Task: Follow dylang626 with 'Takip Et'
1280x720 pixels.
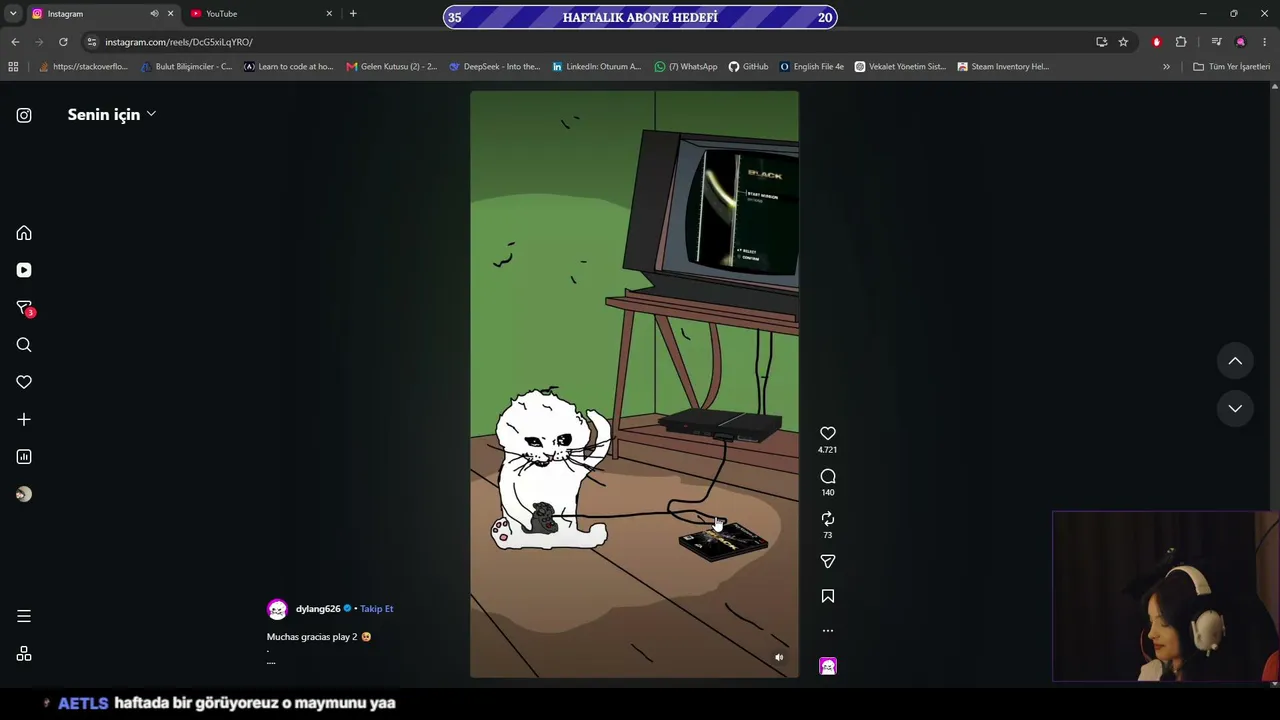Action: 377,609
